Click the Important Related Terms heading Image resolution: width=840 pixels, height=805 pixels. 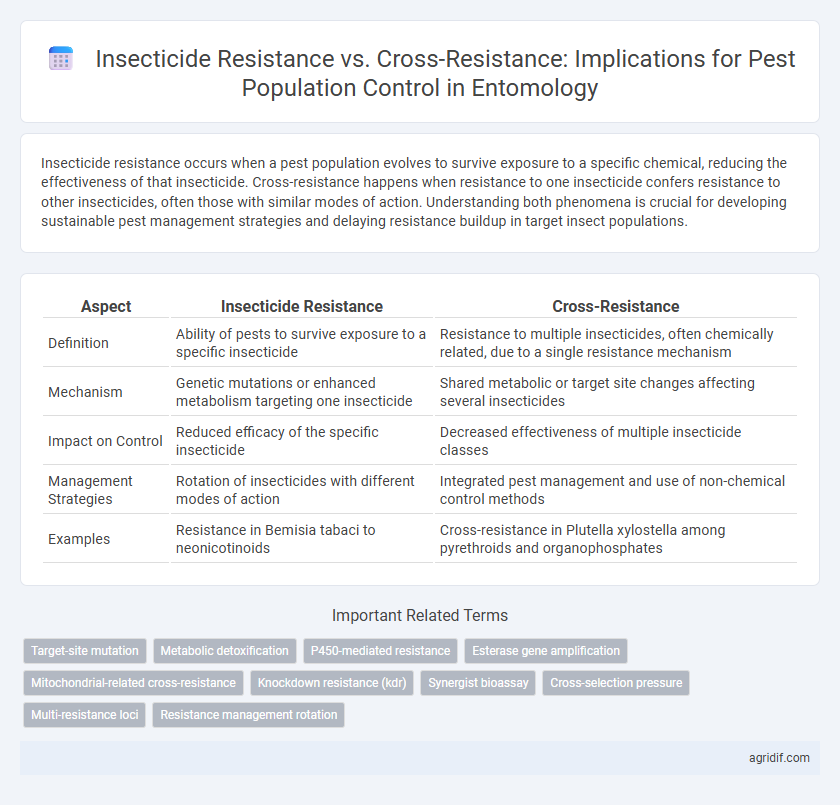[419, 615]
